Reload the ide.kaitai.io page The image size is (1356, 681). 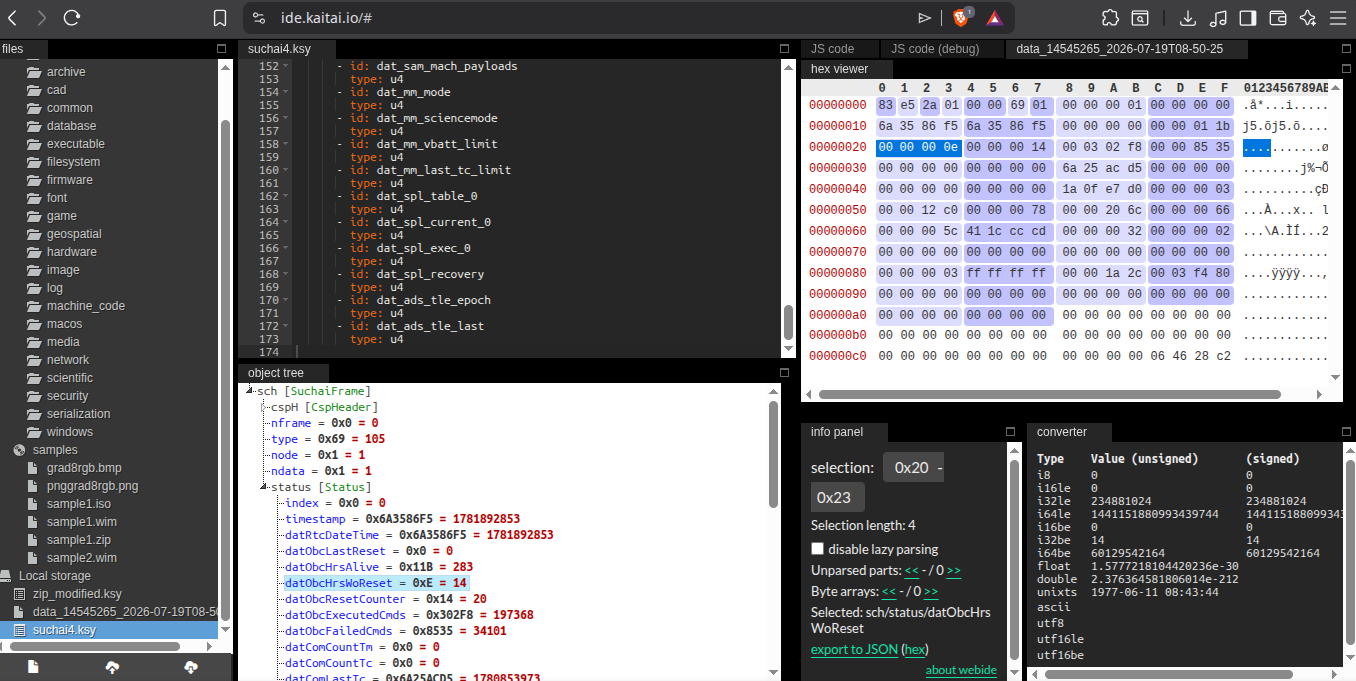[71, 18]
